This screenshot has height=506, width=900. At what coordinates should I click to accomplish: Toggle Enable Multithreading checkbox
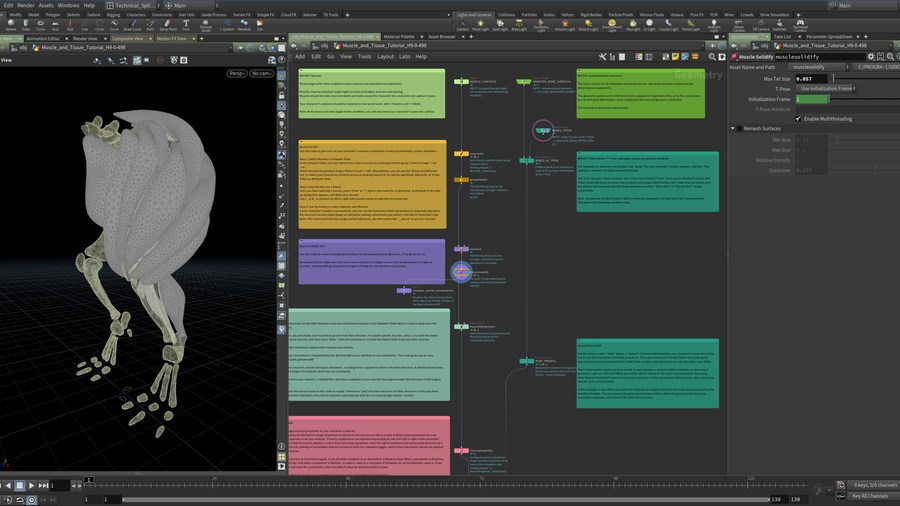(x=798, y=119)
